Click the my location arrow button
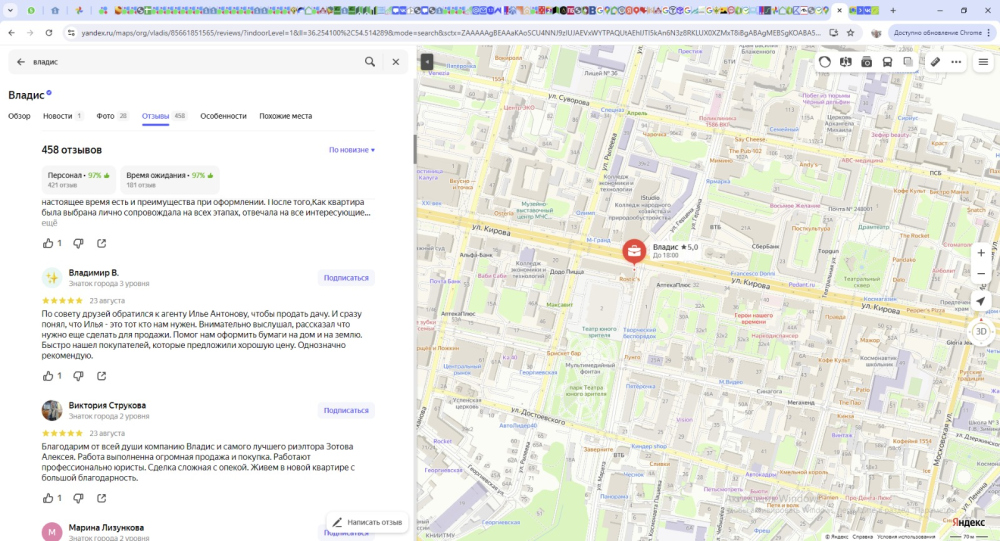 [x=981, y=301]
